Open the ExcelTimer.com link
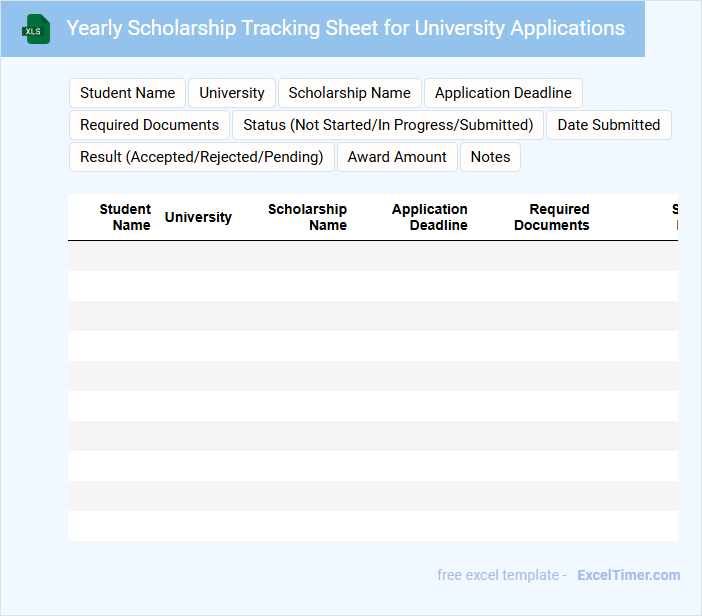The height and width of the screenshot is (616, 702). point(628,575)
